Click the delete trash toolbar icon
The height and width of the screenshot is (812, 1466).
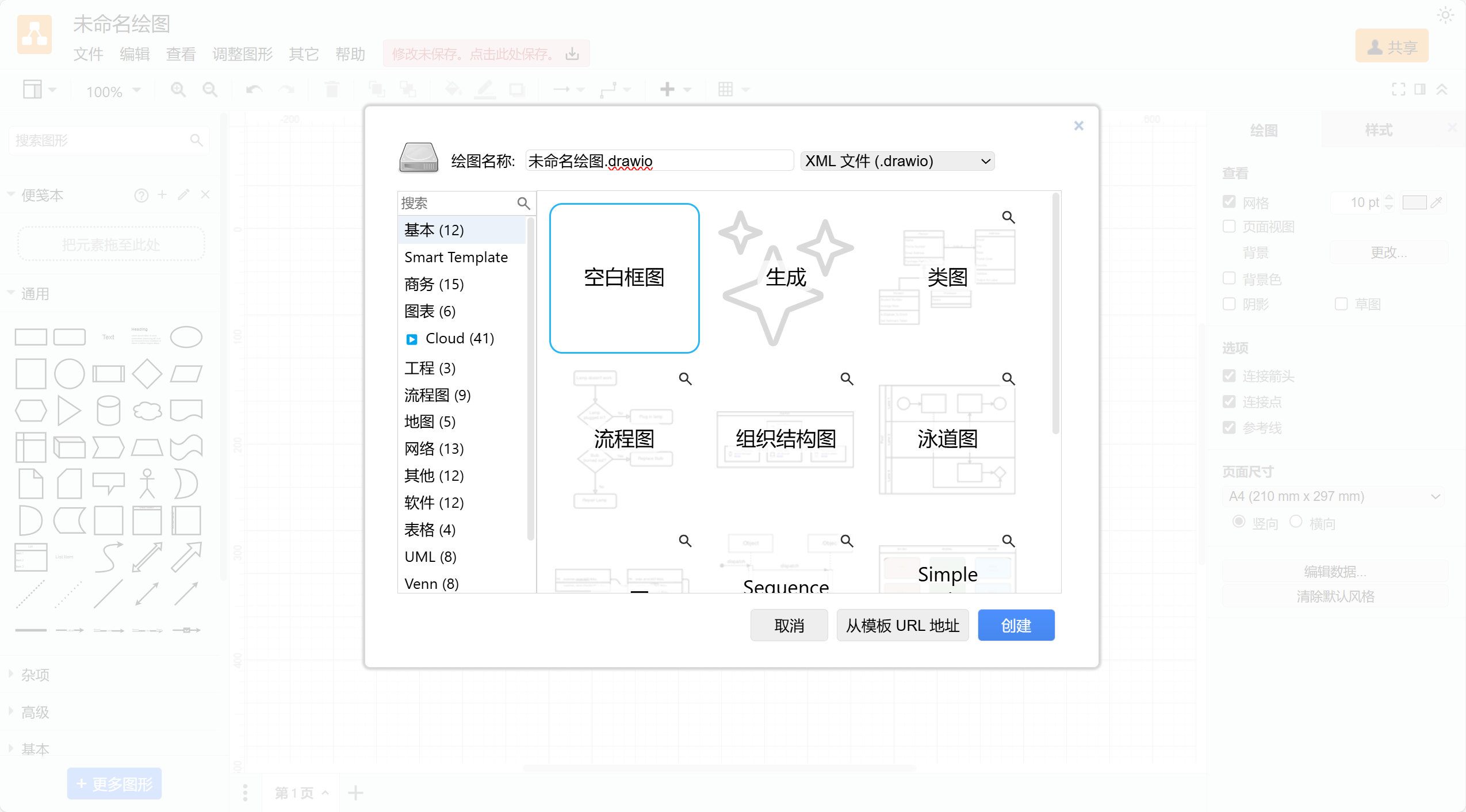click(x=332, y=90)
